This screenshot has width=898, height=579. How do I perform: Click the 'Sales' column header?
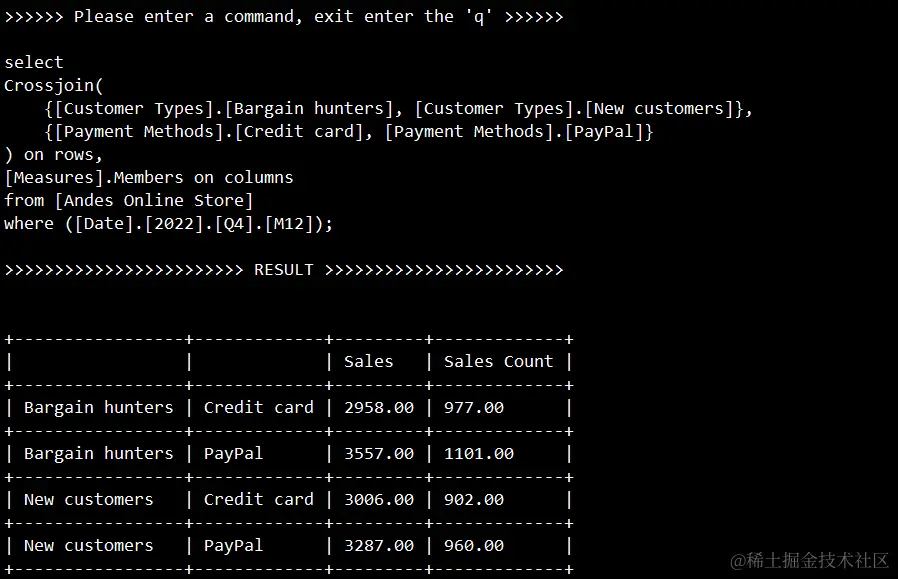pos(369,361)
